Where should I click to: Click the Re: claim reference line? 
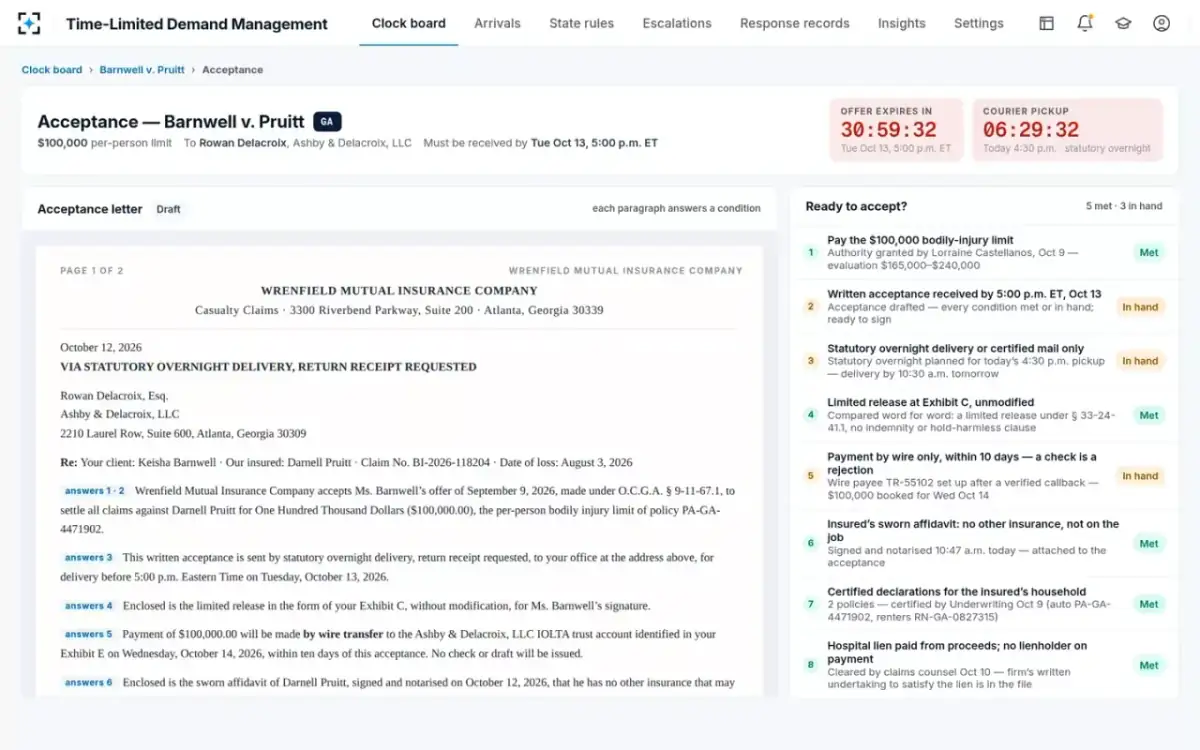[346, 463]
